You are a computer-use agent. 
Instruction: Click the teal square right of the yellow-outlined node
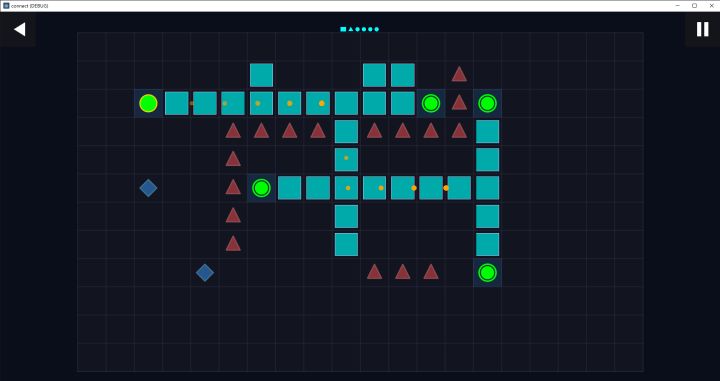(177, 103)
